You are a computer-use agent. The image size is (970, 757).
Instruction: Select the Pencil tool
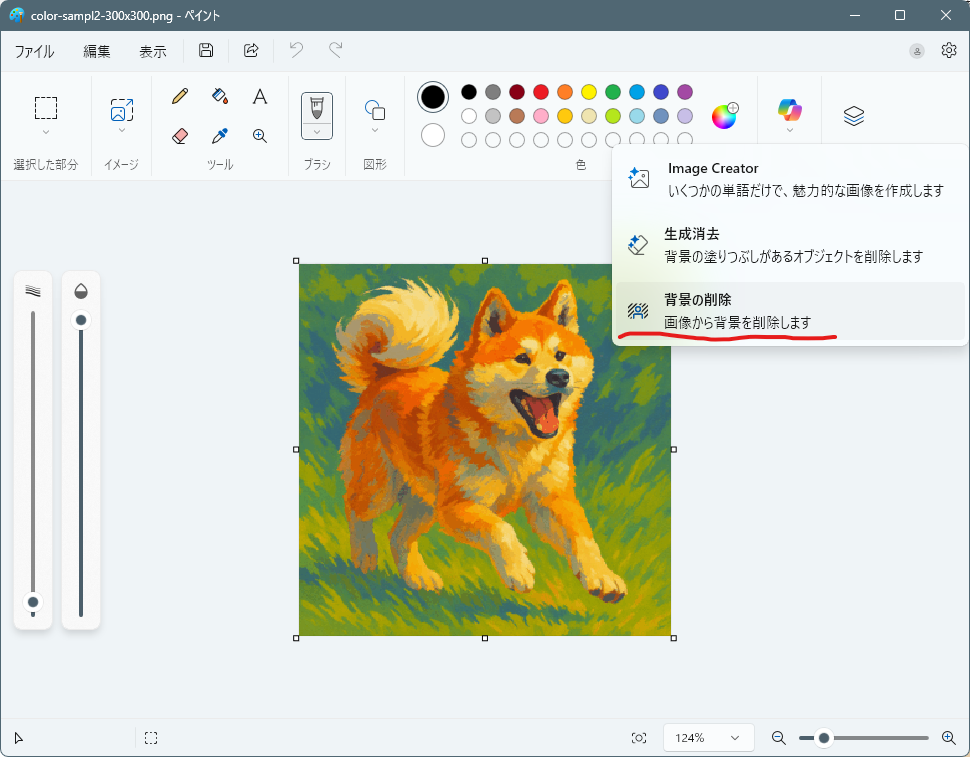(180, 96)
